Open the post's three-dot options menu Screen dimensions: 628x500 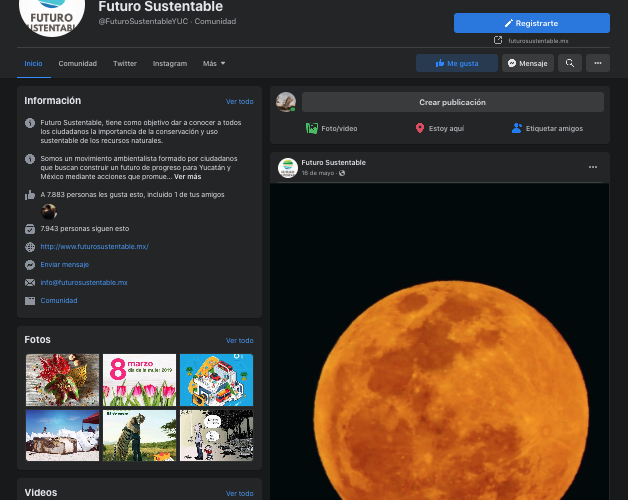[593, 167]
